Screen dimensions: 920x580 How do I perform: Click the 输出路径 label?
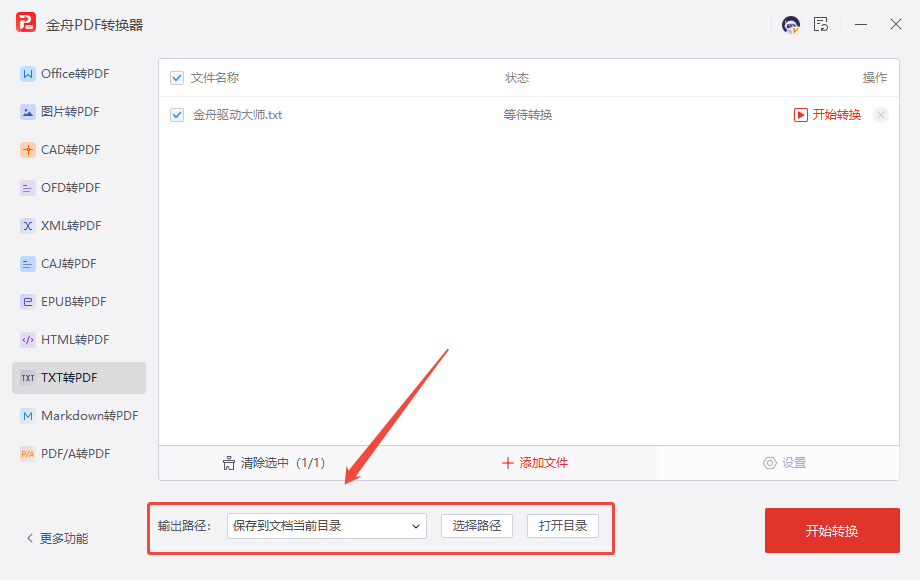[x=184, y=526]
